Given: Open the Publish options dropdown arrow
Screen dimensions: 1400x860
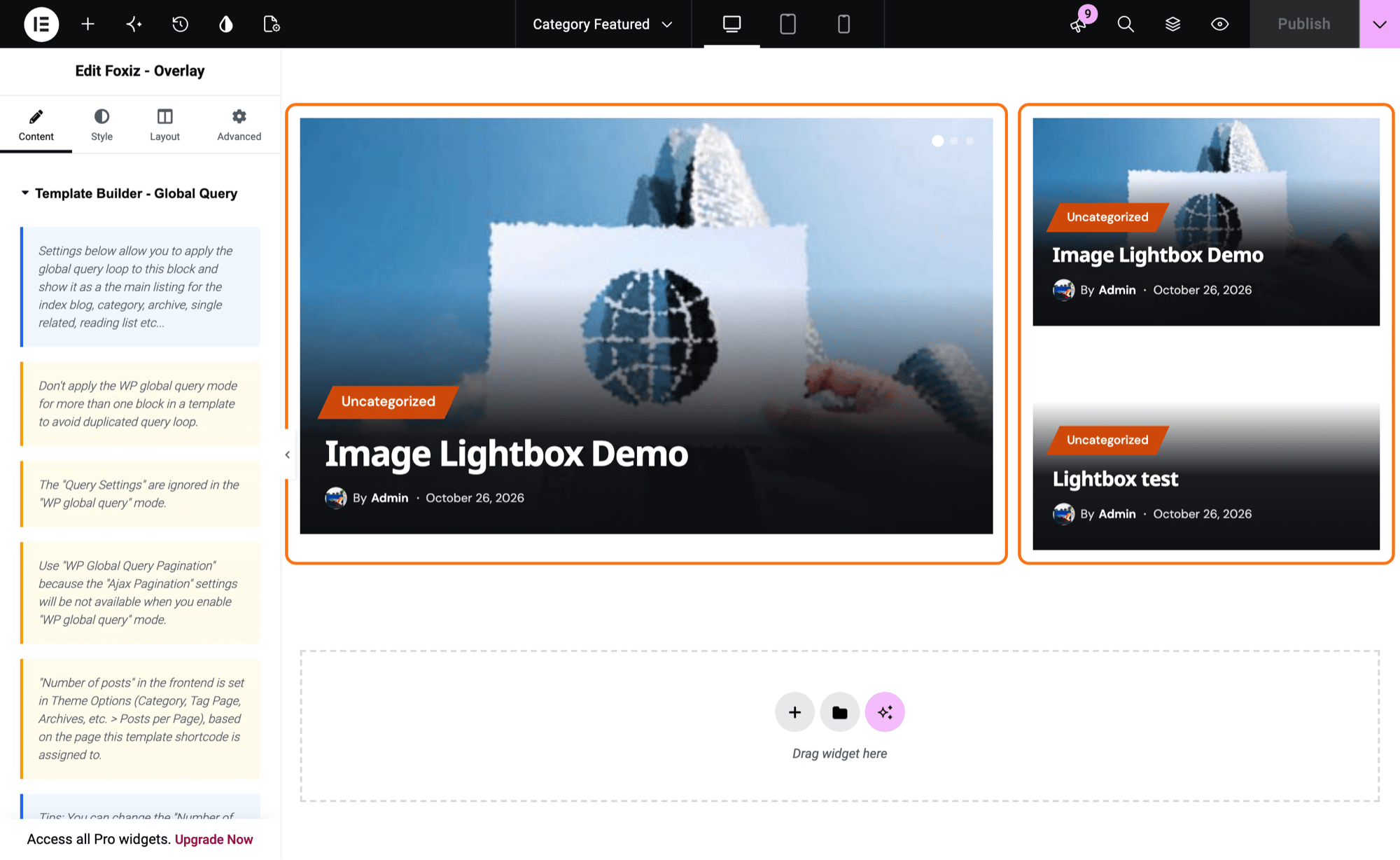Looking at the screenshot, I should tap(1380, 24).
